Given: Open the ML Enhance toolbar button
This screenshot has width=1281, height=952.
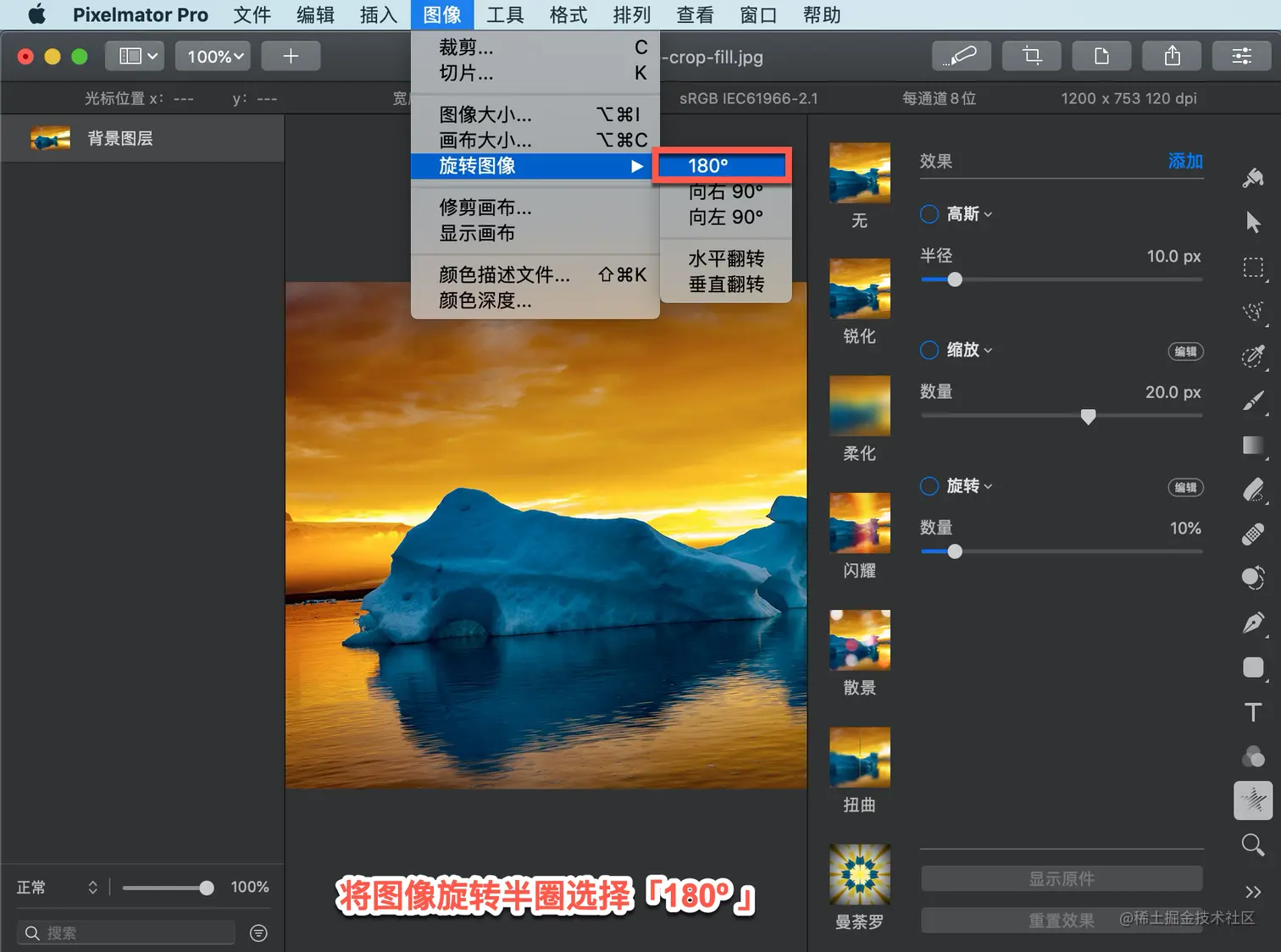Looking at the screenshot, I should coord(962,56).
